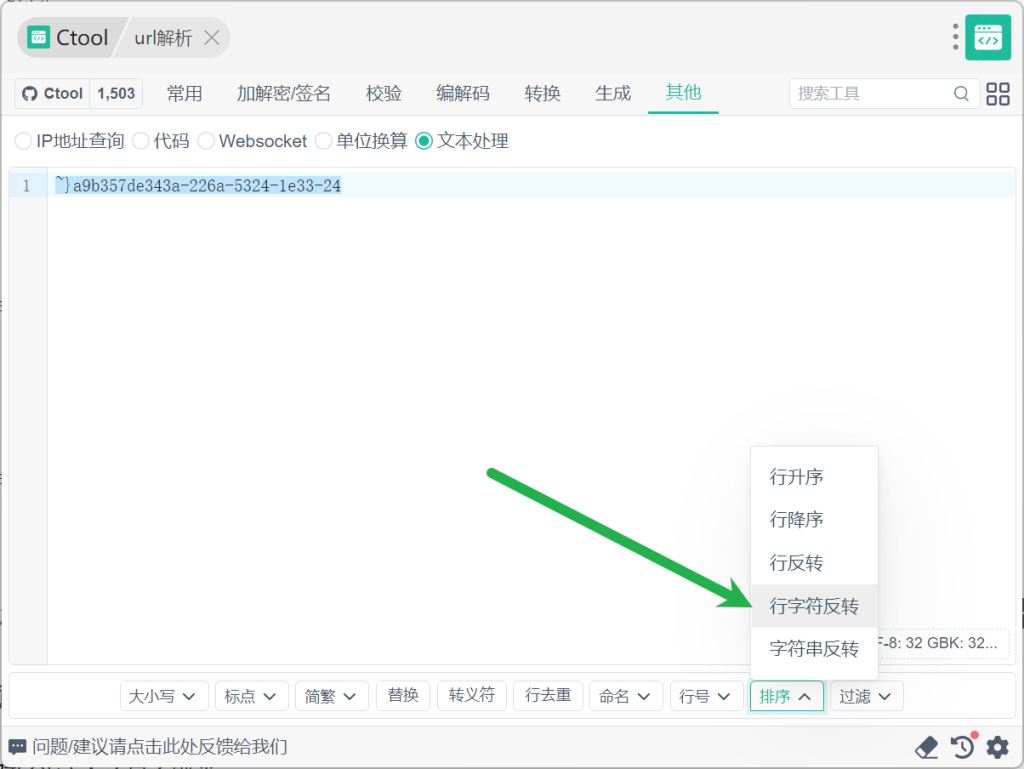Open the history clock icon
Image resolution: width=1024 pixels, height=769 pixels.
[x=962, y=747]
